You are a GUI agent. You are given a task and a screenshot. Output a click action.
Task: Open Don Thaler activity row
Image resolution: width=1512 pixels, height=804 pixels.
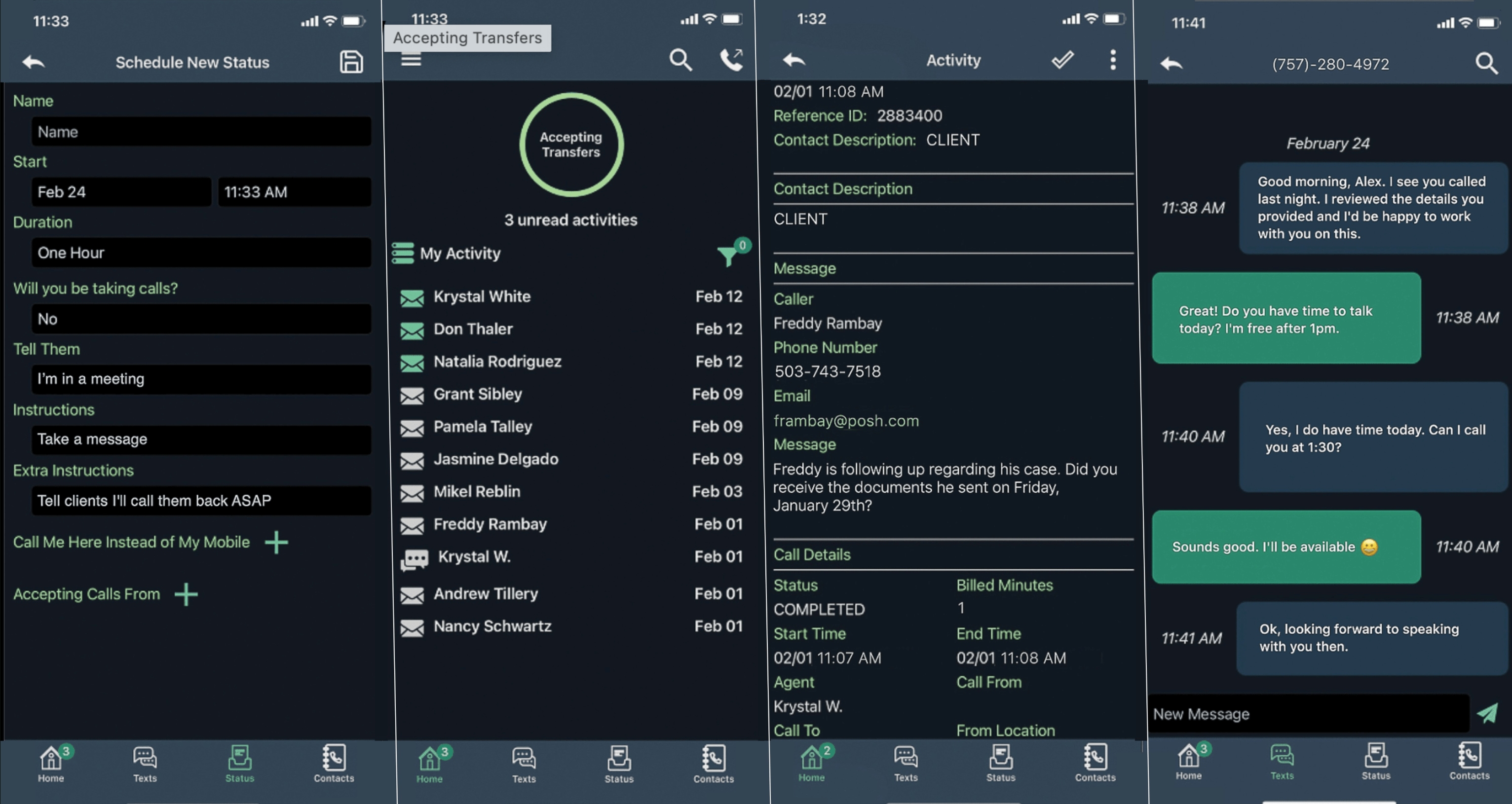571,329
